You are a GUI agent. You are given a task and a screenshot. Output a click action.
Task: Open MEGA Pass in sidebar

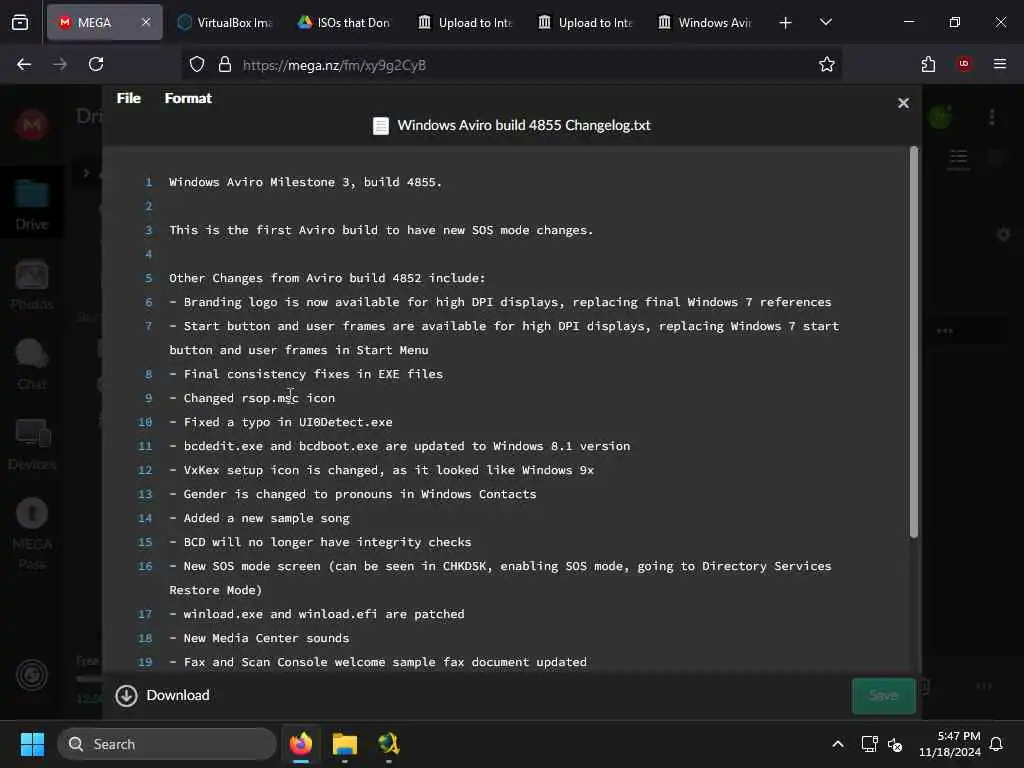(31, 534)
